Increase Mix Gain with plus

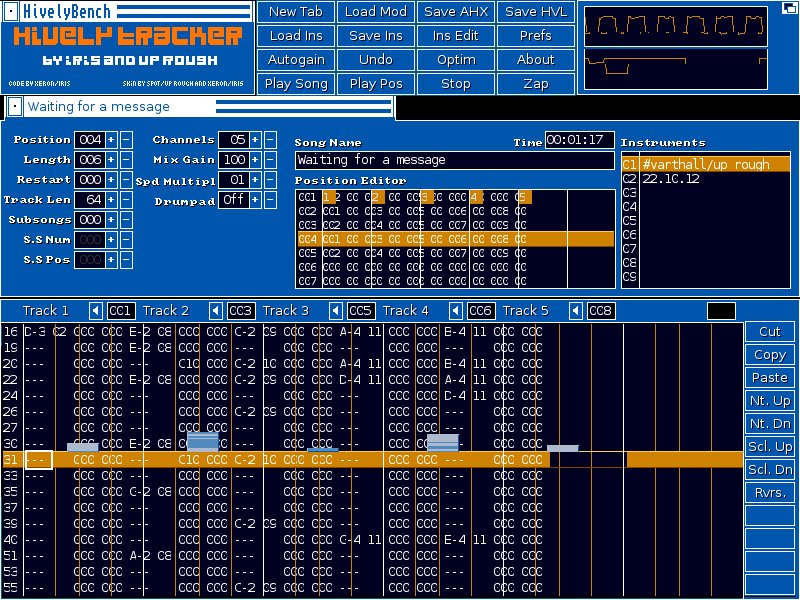pyautogui.click(x=255, y=160)
